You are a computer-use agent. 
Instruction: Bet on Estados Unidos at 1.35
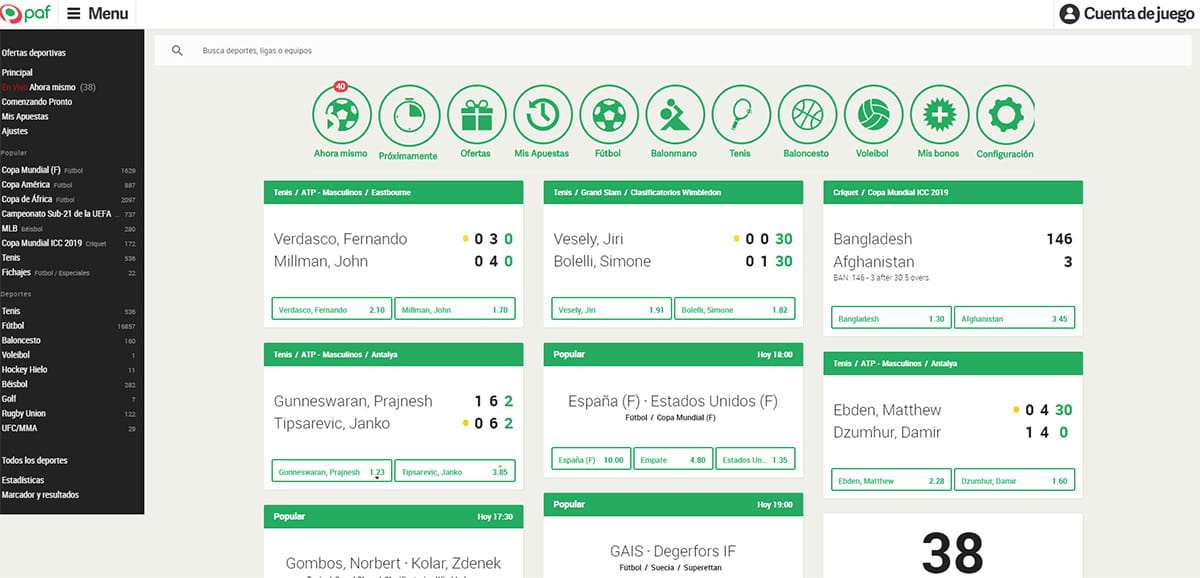point(756,460)
